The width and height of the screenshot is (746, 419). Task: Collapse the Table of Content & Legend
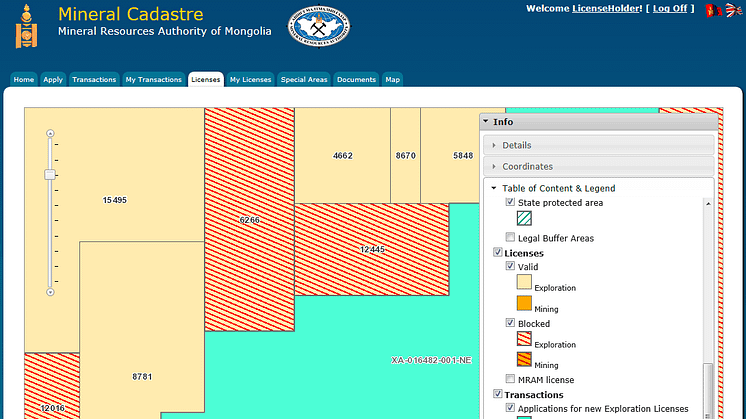(x=493, y=188)
